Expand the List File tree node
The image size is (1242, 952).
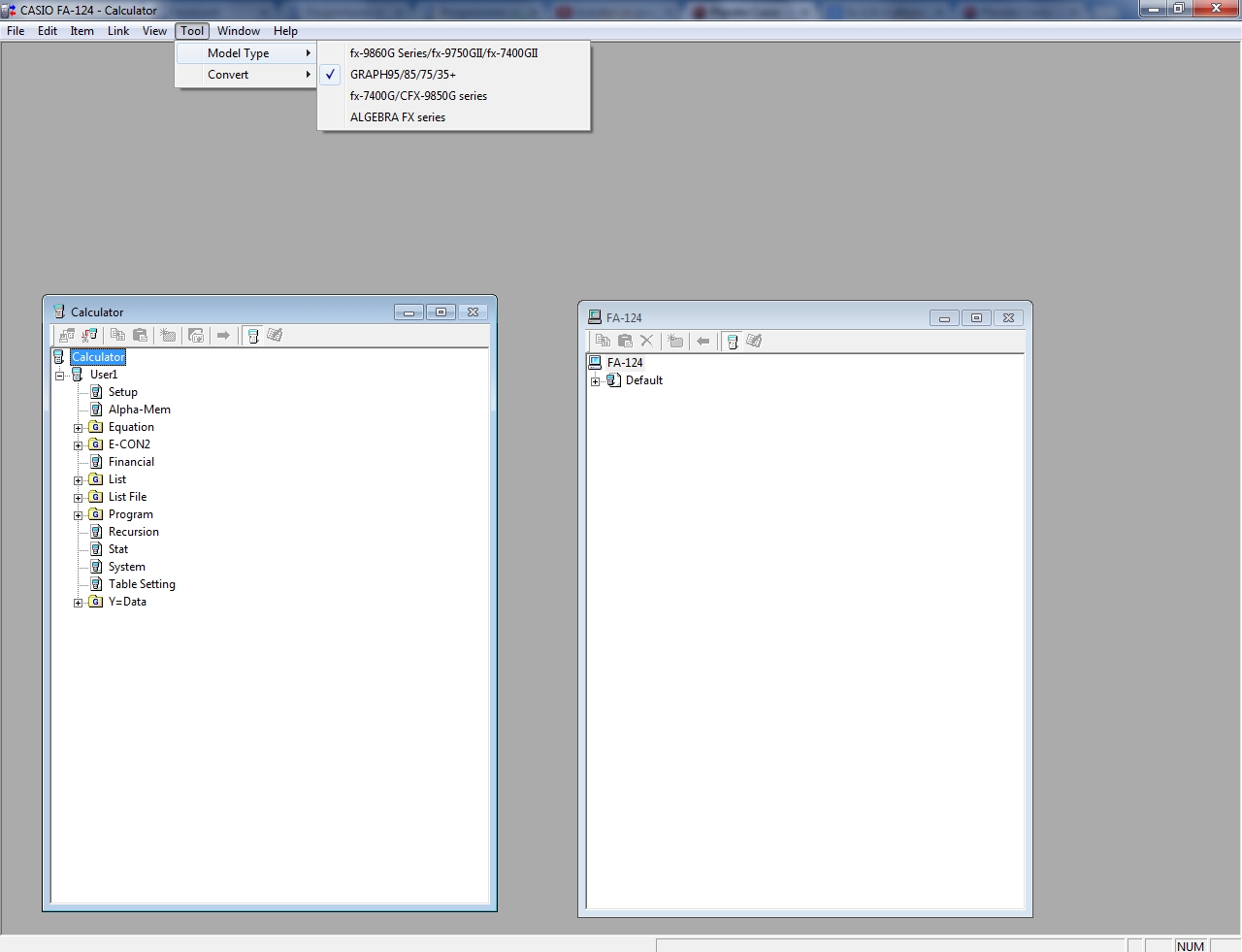coord(79,498)
